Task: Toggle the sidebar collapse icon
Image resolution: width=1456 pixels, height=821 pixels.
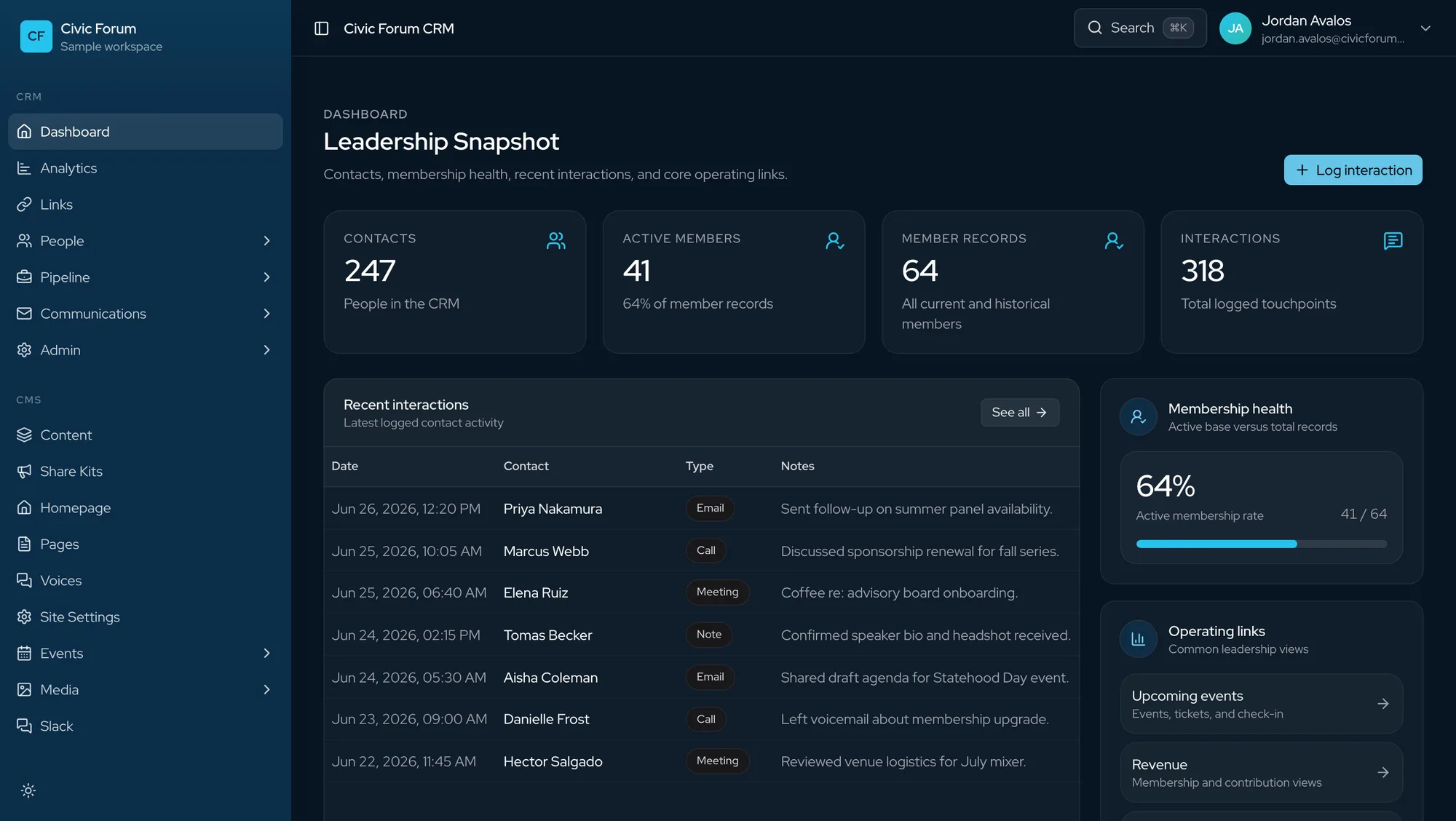Action: pyautogui.click(x=321, y=28)
